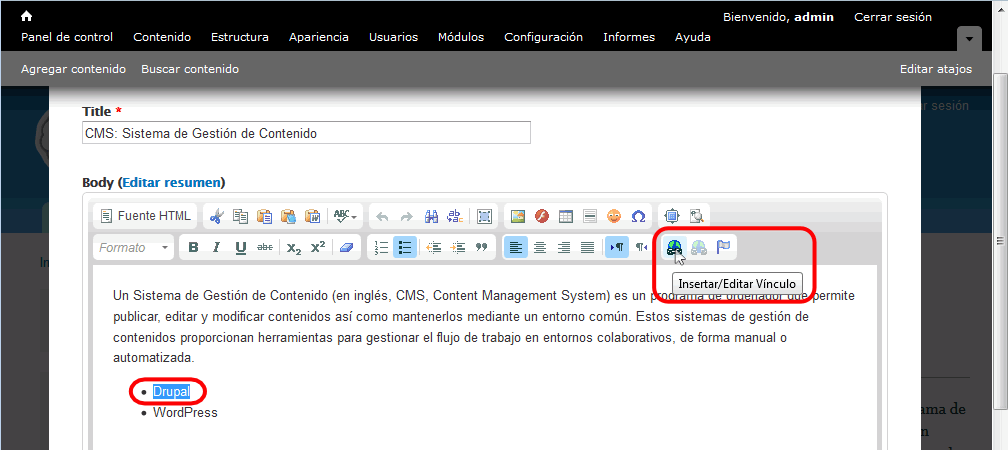Click Fuente HTML source button
This screenshot has width=1008, height=450.
tap(146, 217)
